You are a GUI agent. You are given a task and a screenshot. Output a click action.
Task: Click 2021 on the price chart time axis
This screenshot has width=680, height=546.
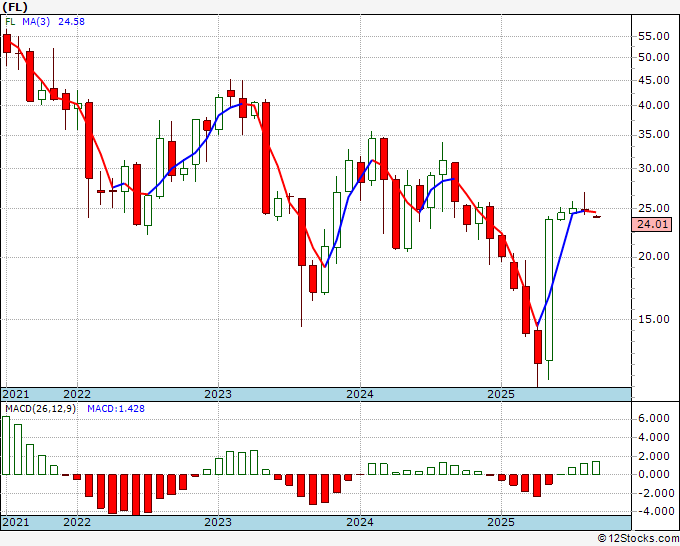(16, 394)
